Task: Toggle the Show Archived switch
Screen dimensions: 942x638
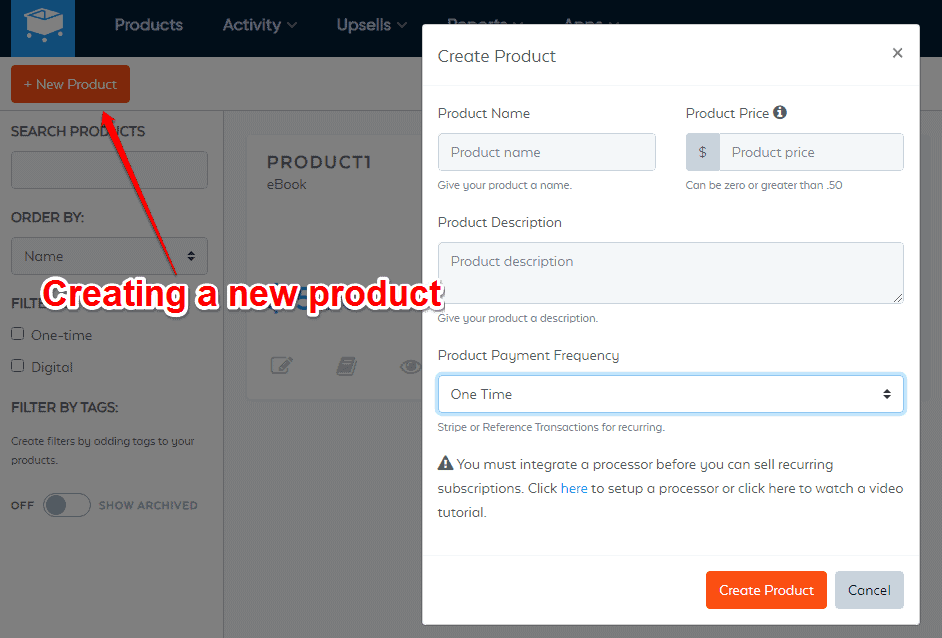Action: (67, 505)
